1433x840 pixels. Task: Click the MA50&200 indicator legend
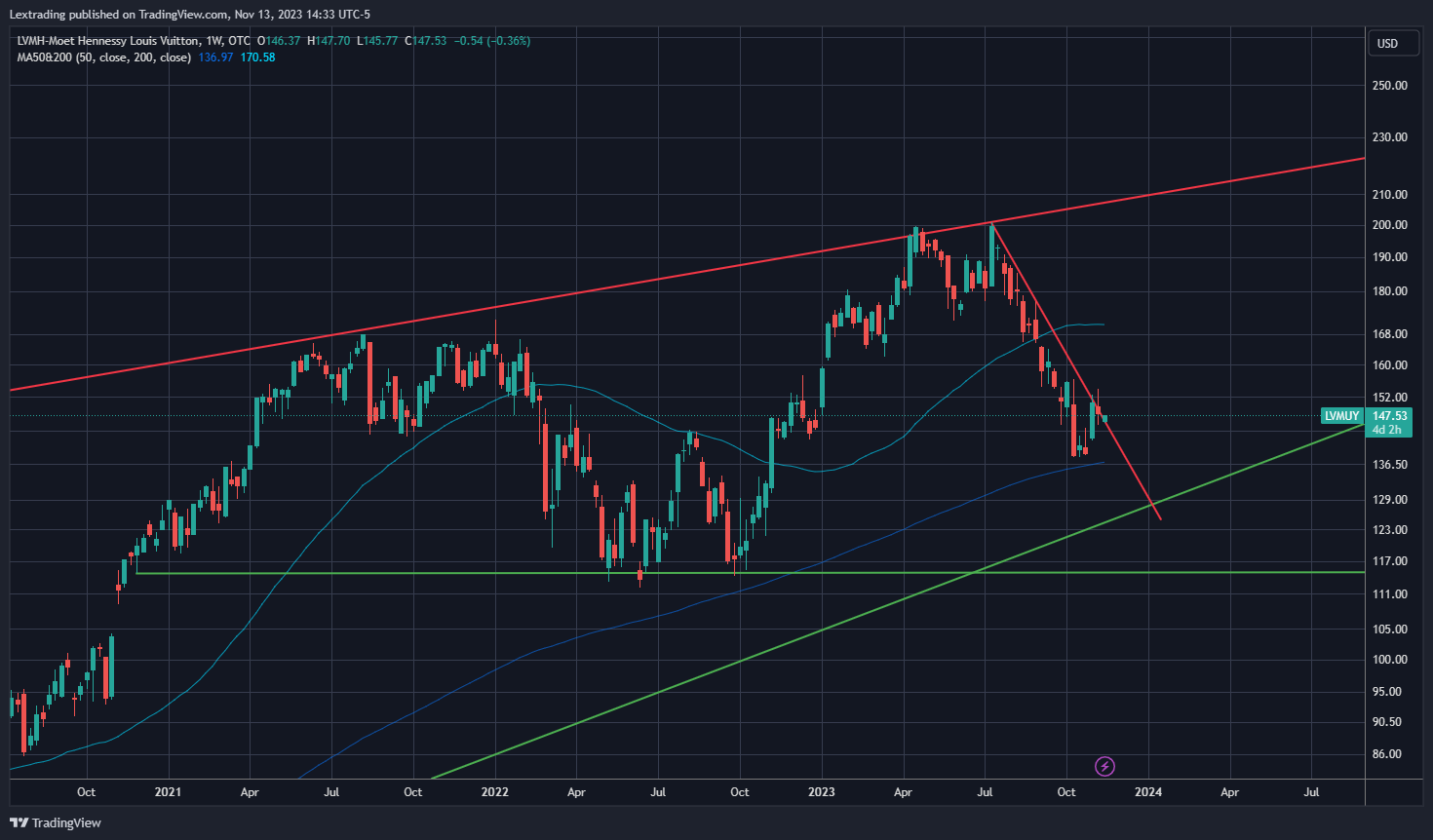tap(103, 57)
